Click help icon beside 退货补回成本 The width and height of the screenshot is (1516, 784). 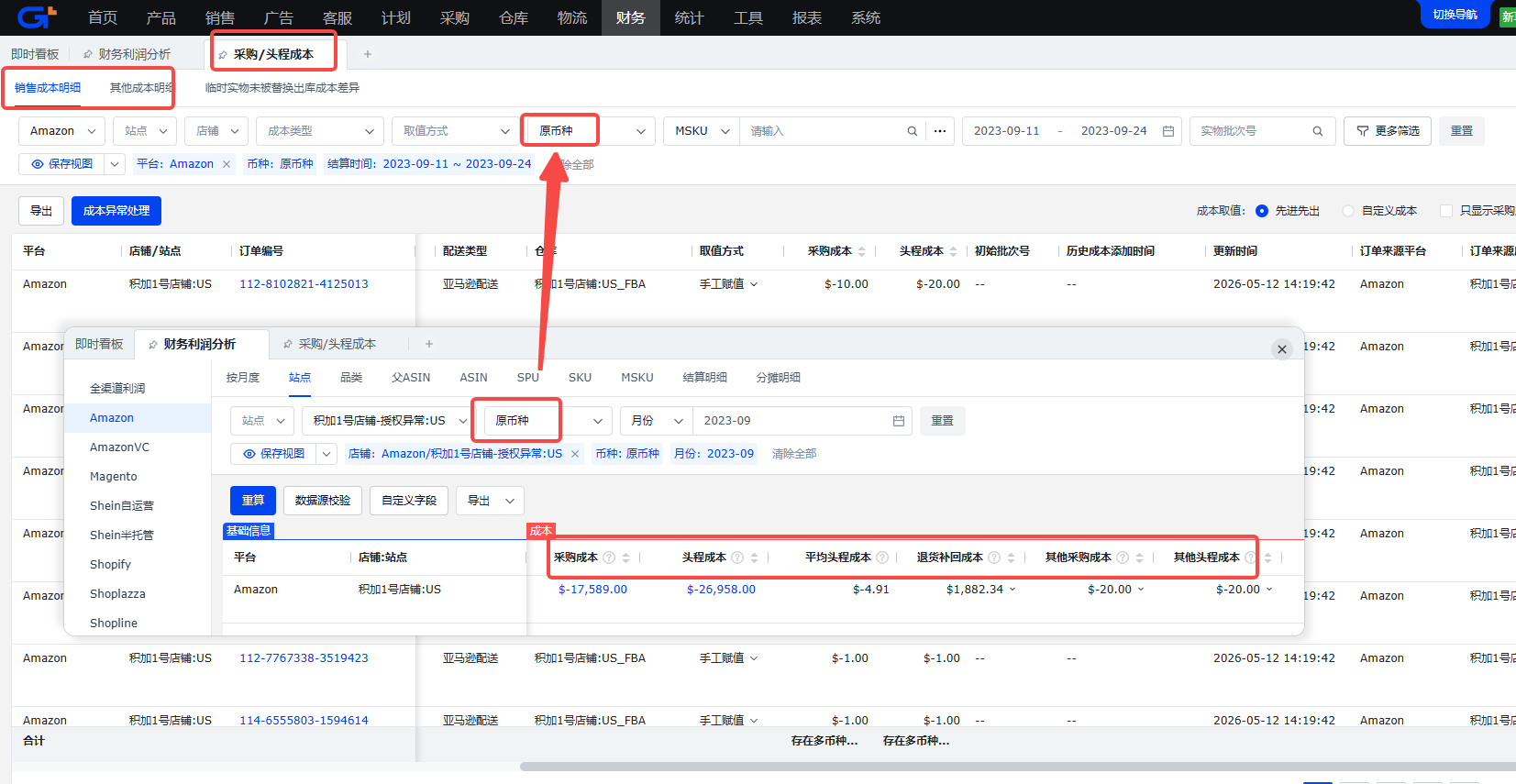(x=994, y=558)
